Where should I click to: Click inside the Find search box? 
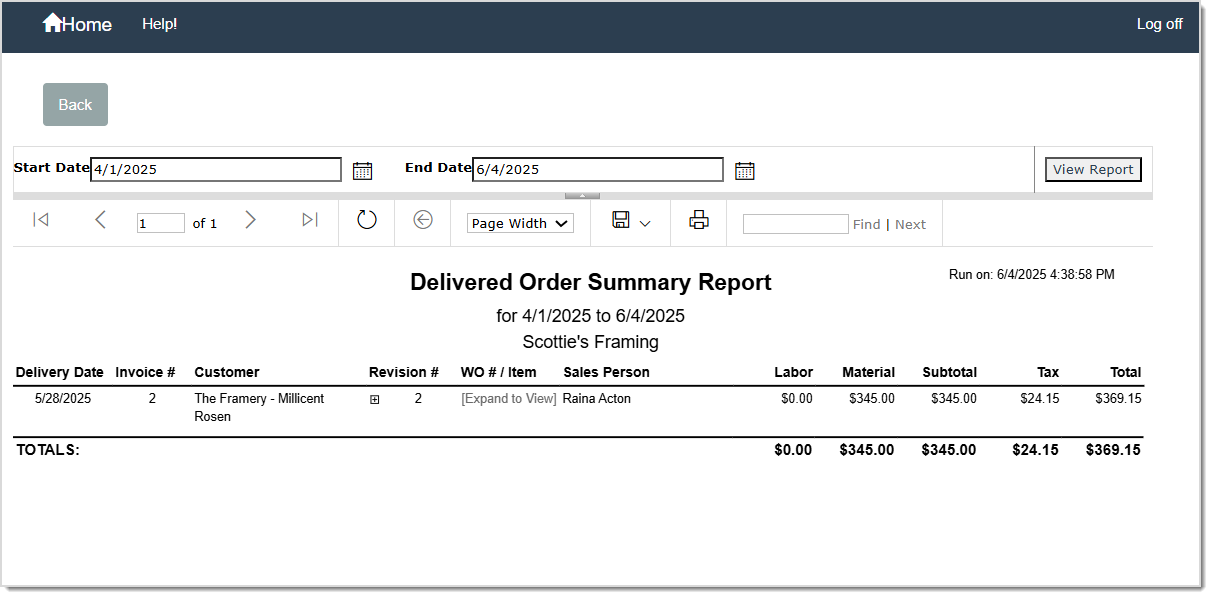click(795, 223)
